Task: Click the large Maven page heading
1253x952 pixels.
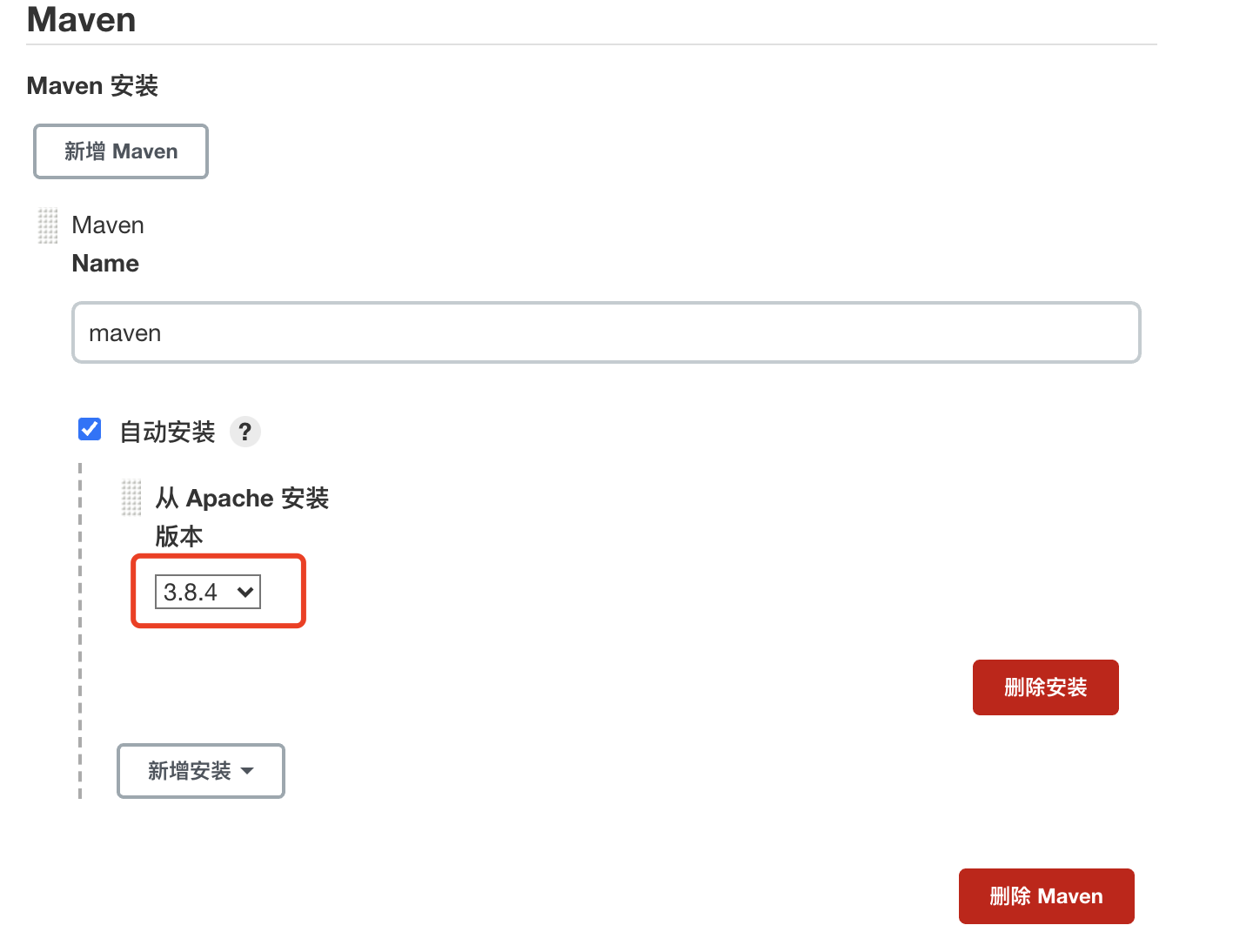Action: click(82, 19)
